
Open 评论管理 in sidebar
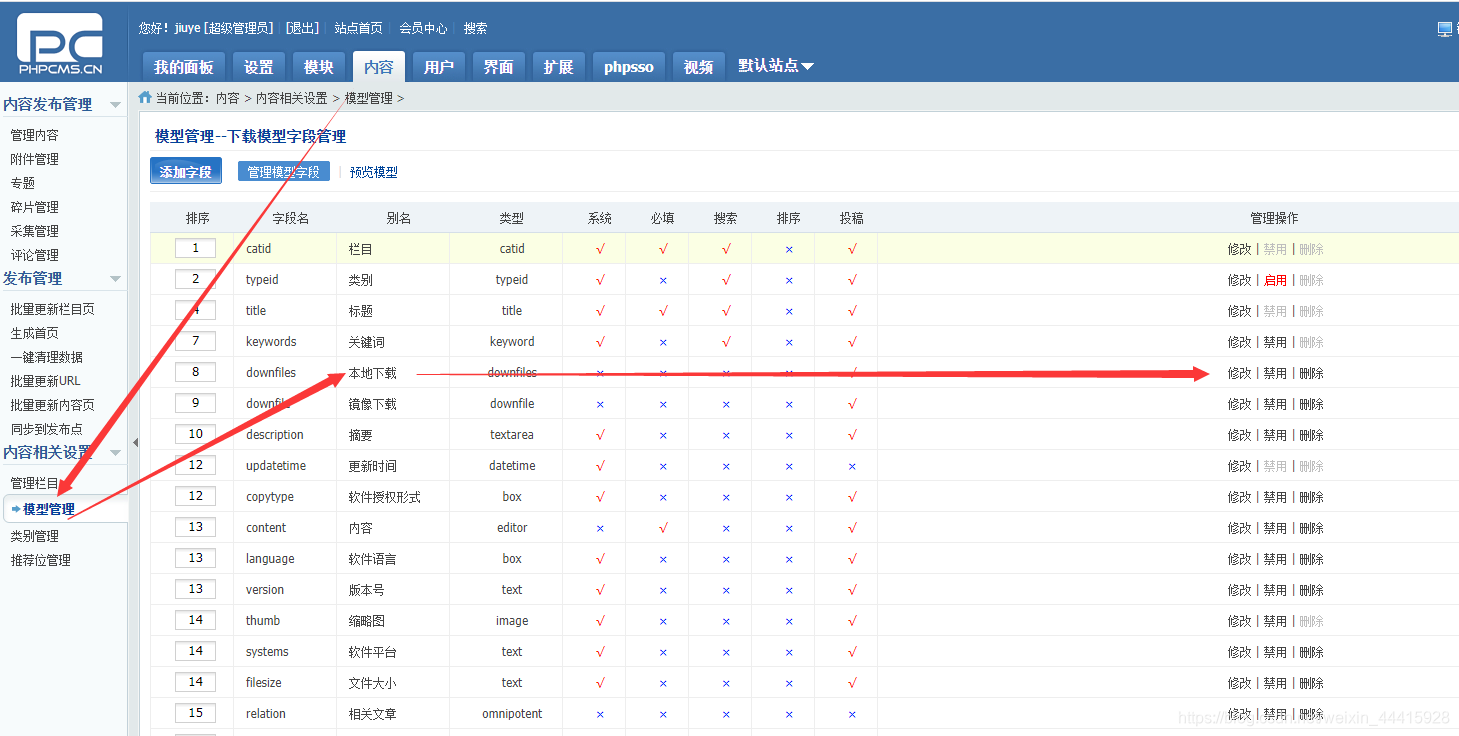(x=35, y=255)
